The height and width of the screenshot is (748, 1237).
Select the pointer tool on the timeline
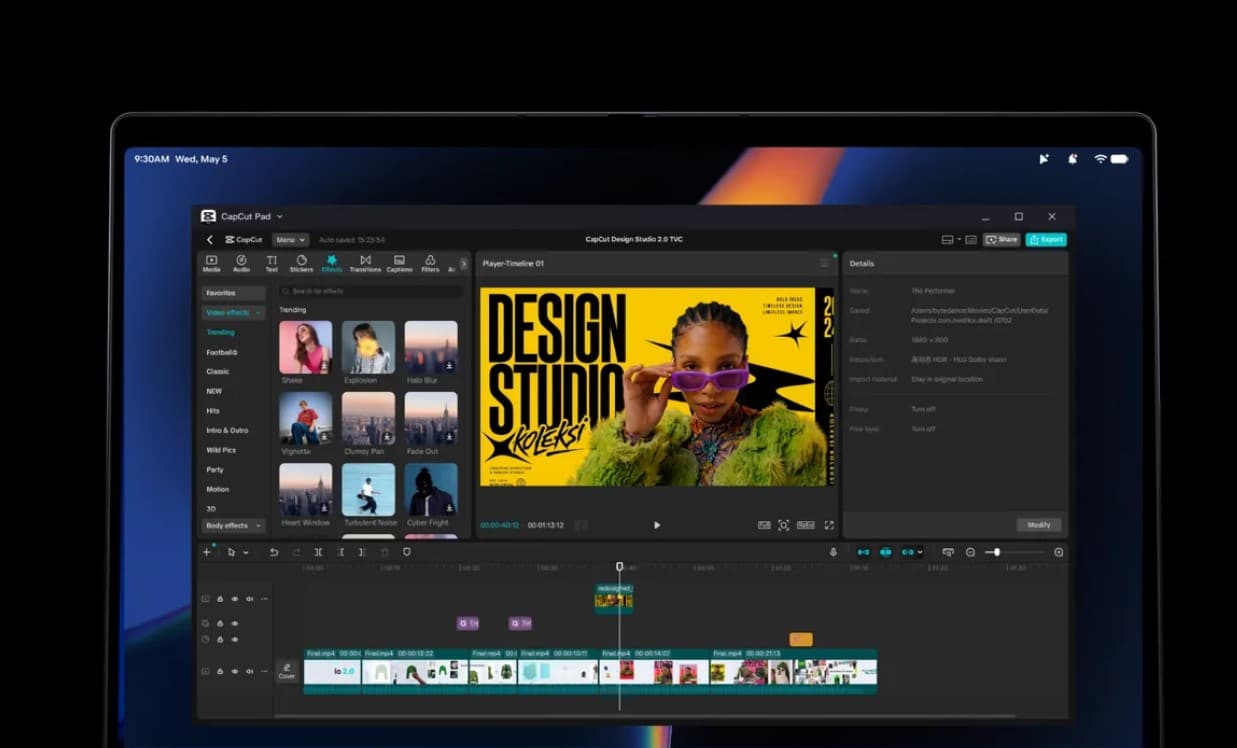(x=231, y=552)
